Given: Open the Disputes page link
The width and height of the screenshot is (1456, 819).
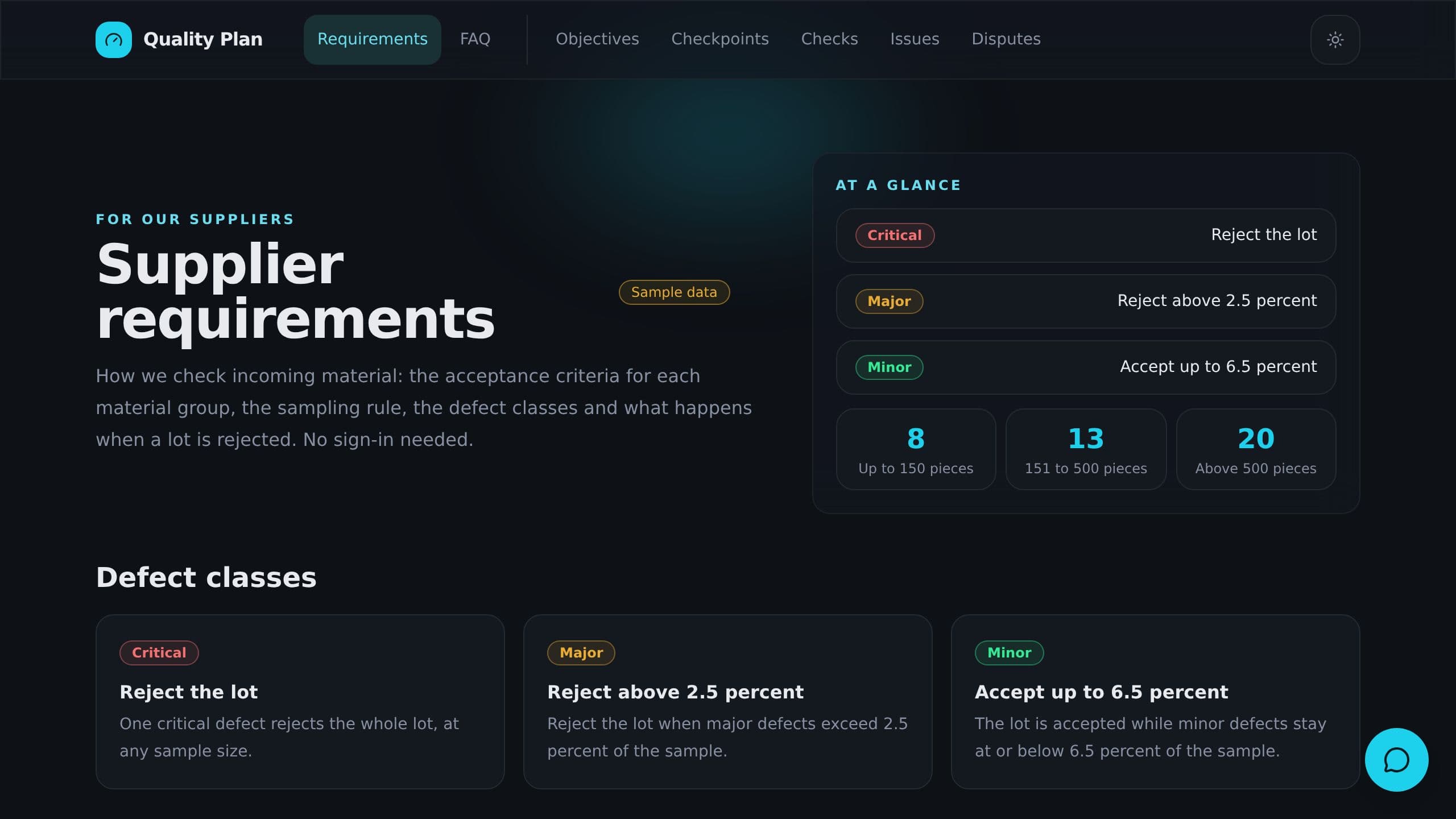Looking at the screenshot, I should tap(1006, 39).
